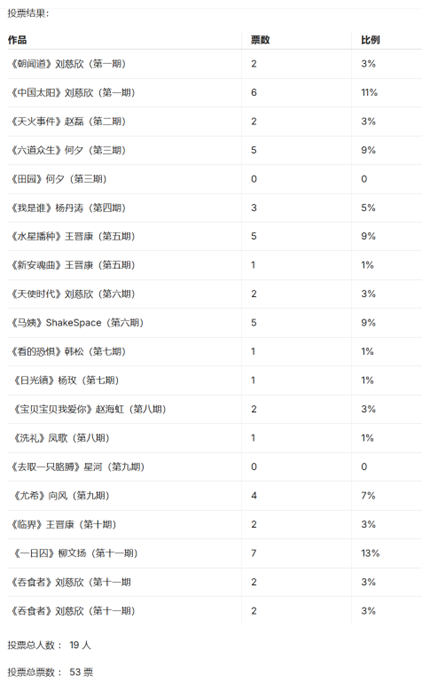Click 《马姨》ShakeSpace (第六期)
The width and height of the screenshot is (422, 682).
(x=77, y=323)
